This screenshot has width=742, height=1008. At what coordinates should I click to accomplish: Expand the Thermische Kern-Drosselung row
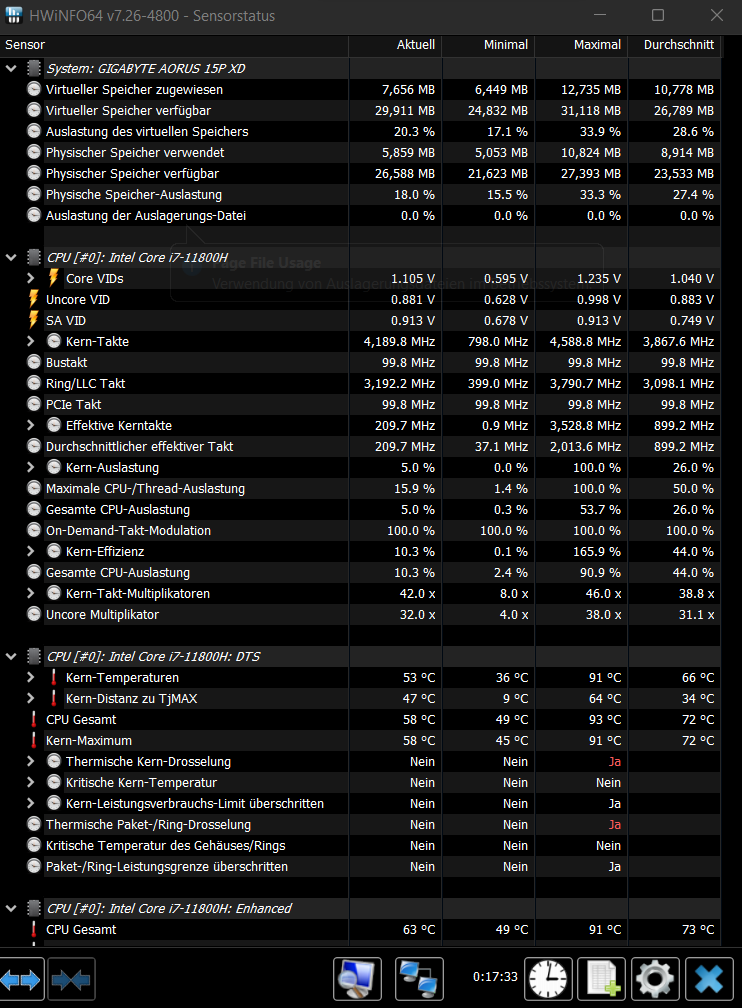(31, 761)
